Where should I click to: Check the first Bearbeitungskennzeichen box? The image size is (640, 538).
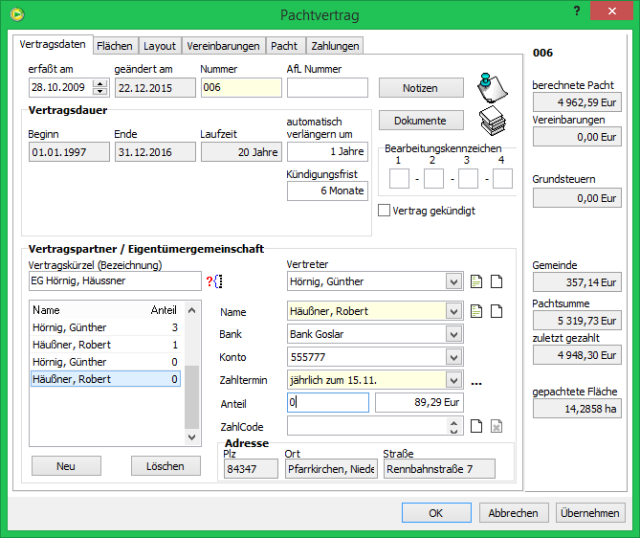coord(398,179)
